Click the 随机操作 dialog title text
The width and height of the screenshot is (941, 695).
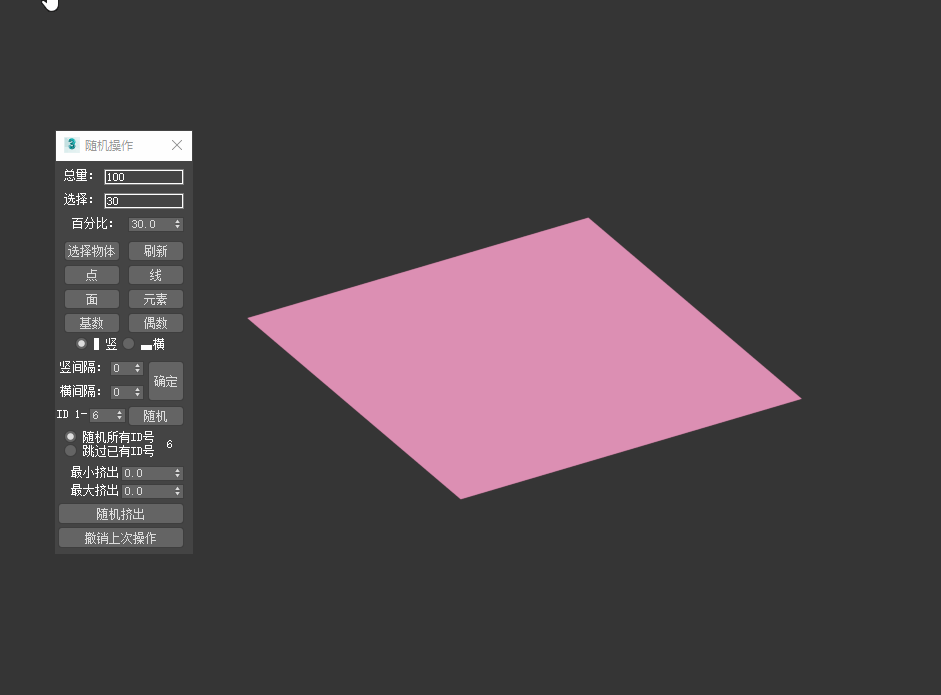pyautogui.click(x=109, y=145)
